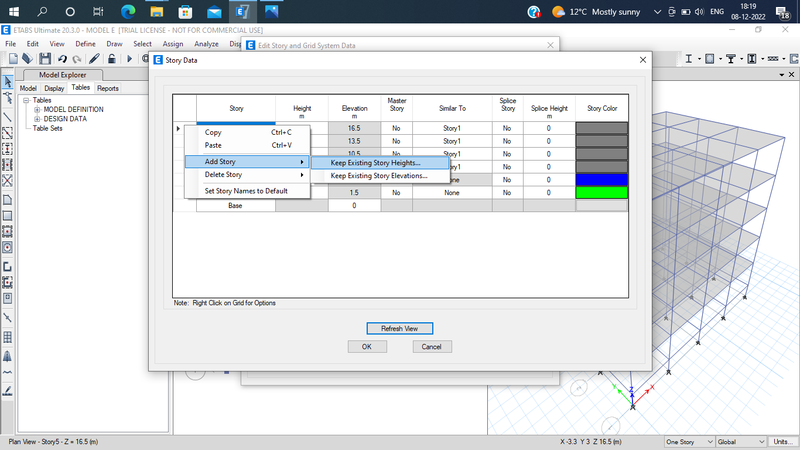Open the Model Explorer panel options arrow

tap(782, 75)
